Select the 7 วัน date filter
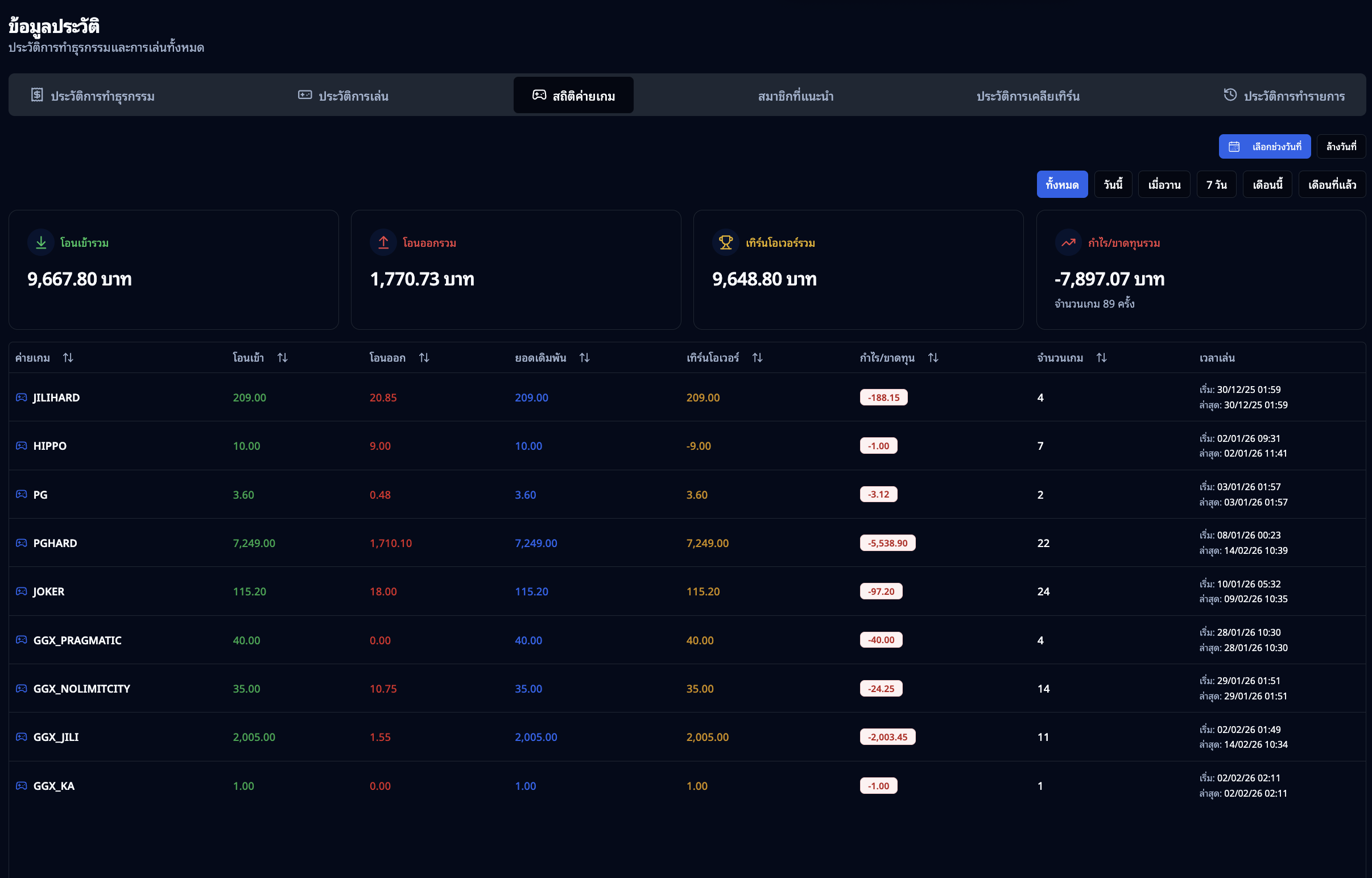1372x878 pixels. 1216,185
